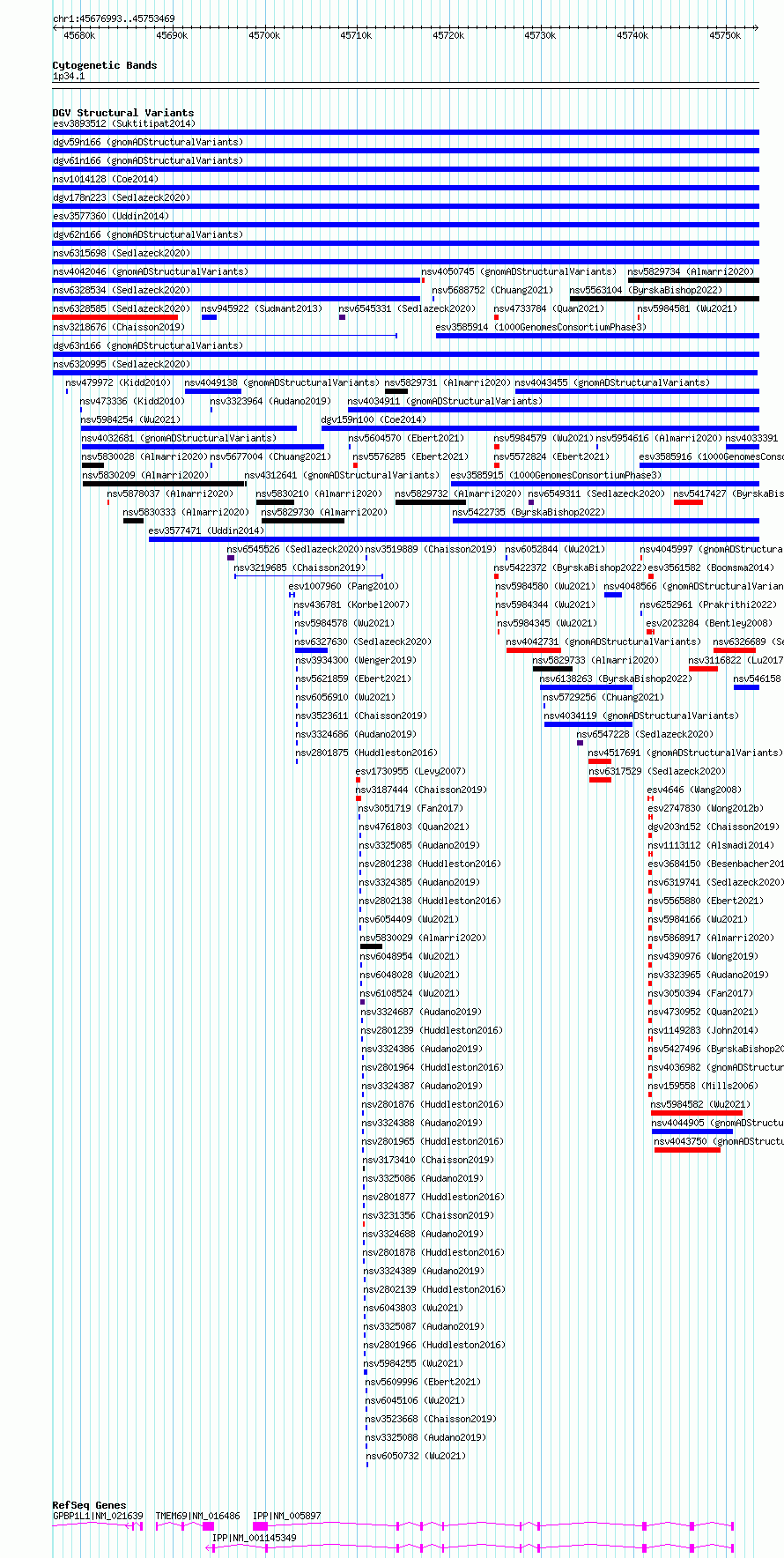Select the nsv4042046 gnomAD variant label
Screen dimensions: 784x1558
(151, 271)
